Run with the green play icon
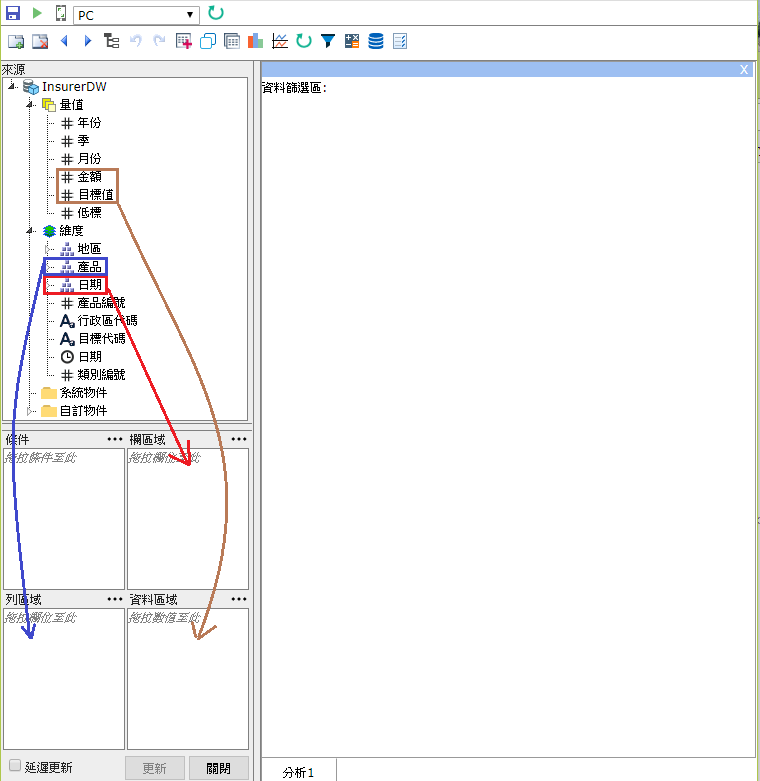Image resolution: width=760 pixels, height=781 pixels. (37, 13)
